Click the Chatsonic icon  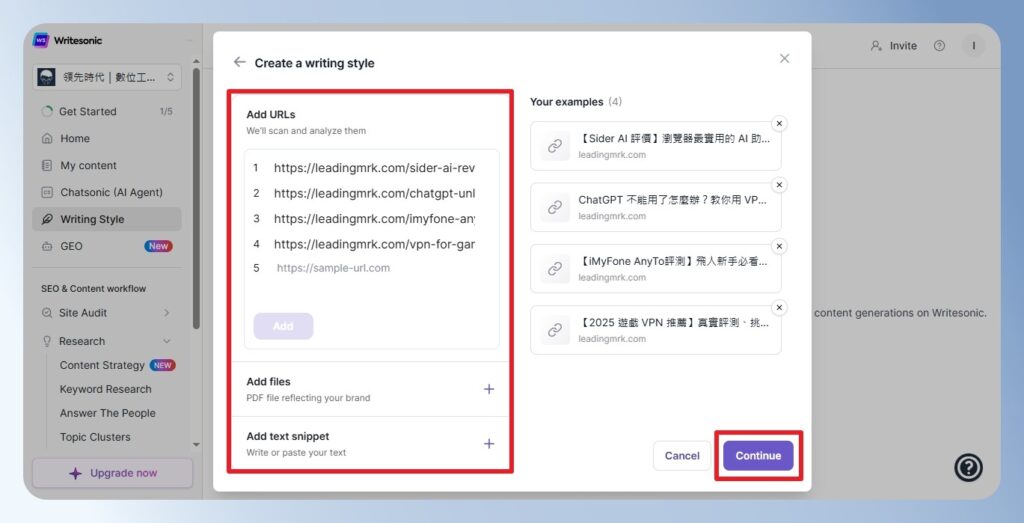(x=47, y=192)
